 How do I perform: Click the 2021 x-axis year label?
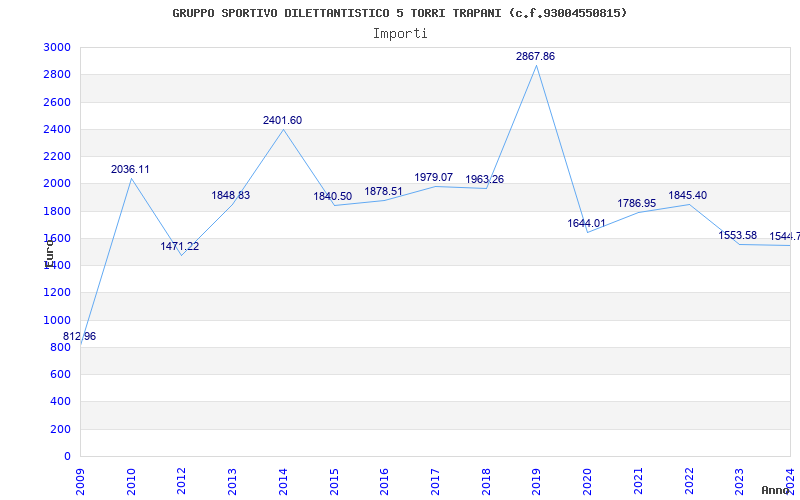[638, 481]
